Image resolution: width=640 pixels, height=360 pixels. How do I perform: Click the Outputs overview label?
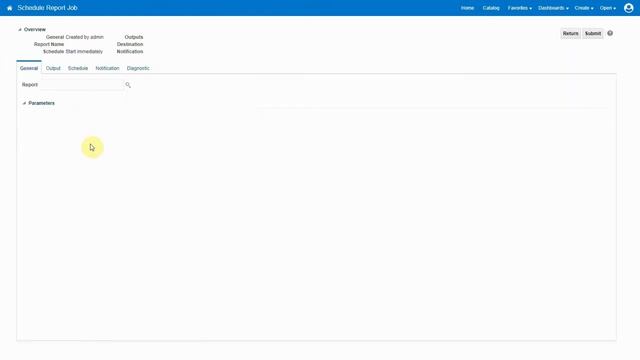134,37
